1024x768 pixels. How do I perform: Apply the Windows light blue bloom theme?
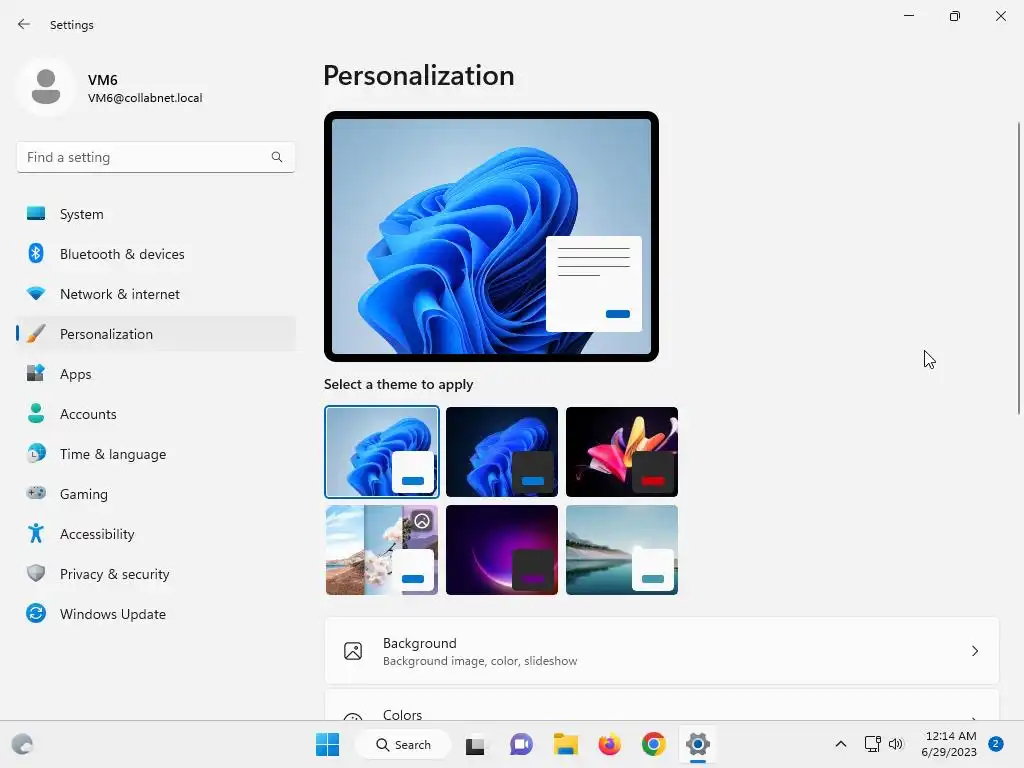[381, 452]
